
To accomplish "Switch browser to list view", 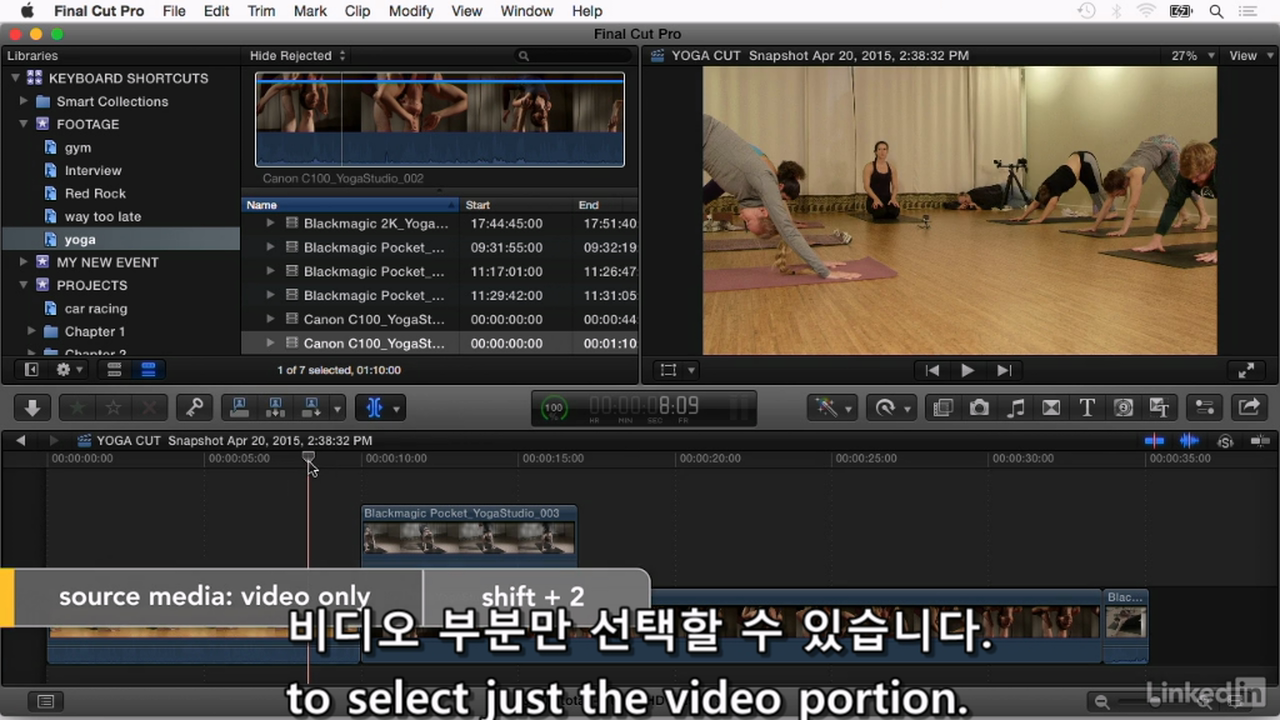I will point(148,369).
